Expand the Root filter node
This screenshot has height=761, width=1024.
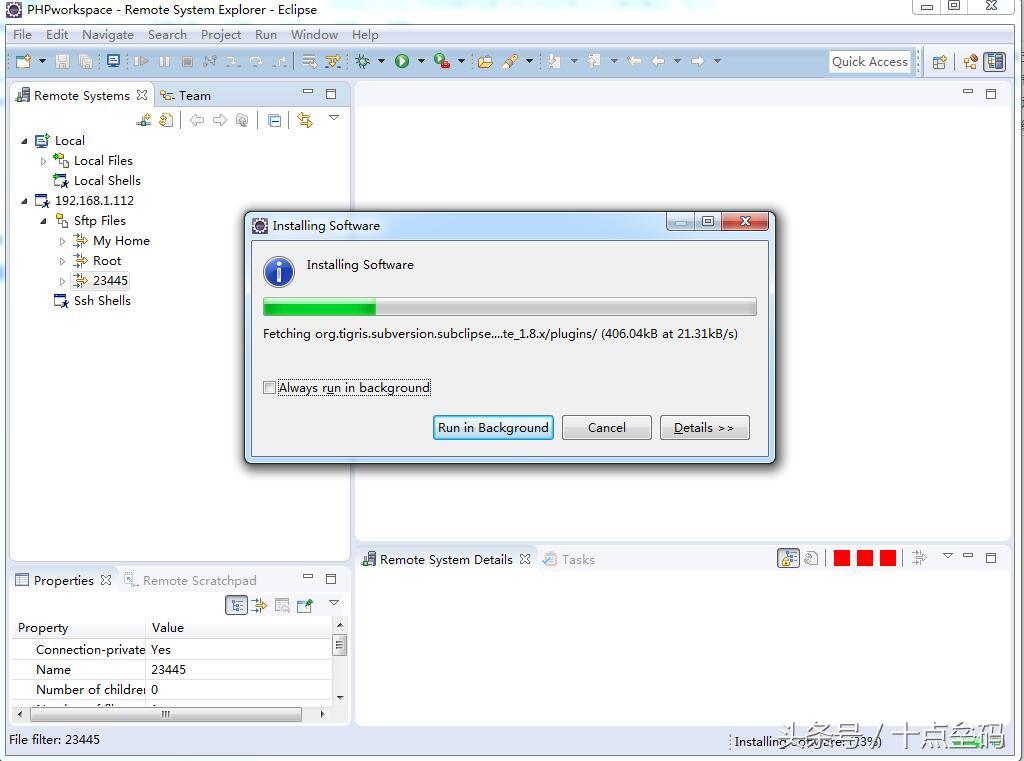tap(62, 261)
